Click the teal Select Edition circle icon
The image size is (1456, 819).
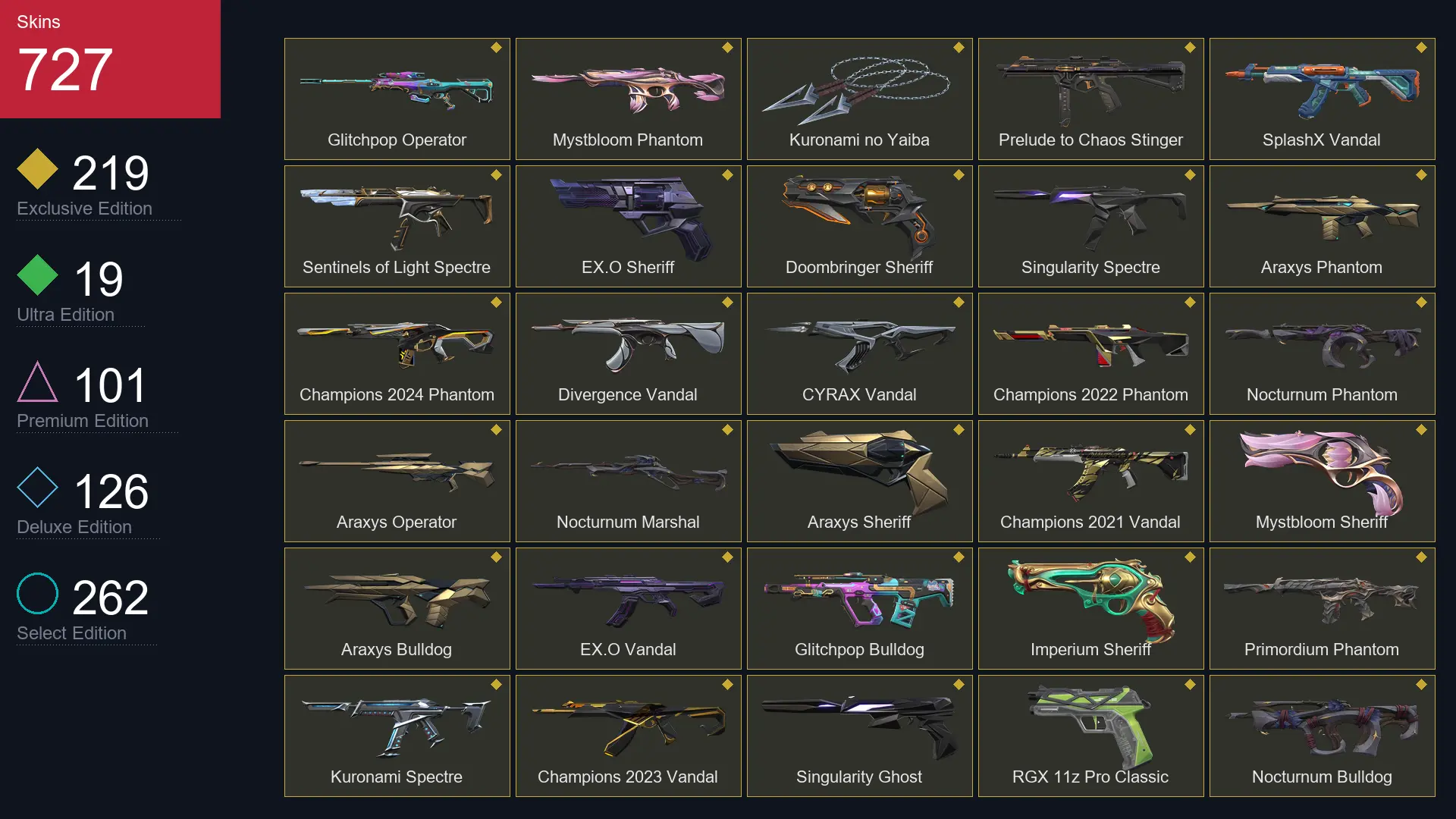tap(37, 593)
